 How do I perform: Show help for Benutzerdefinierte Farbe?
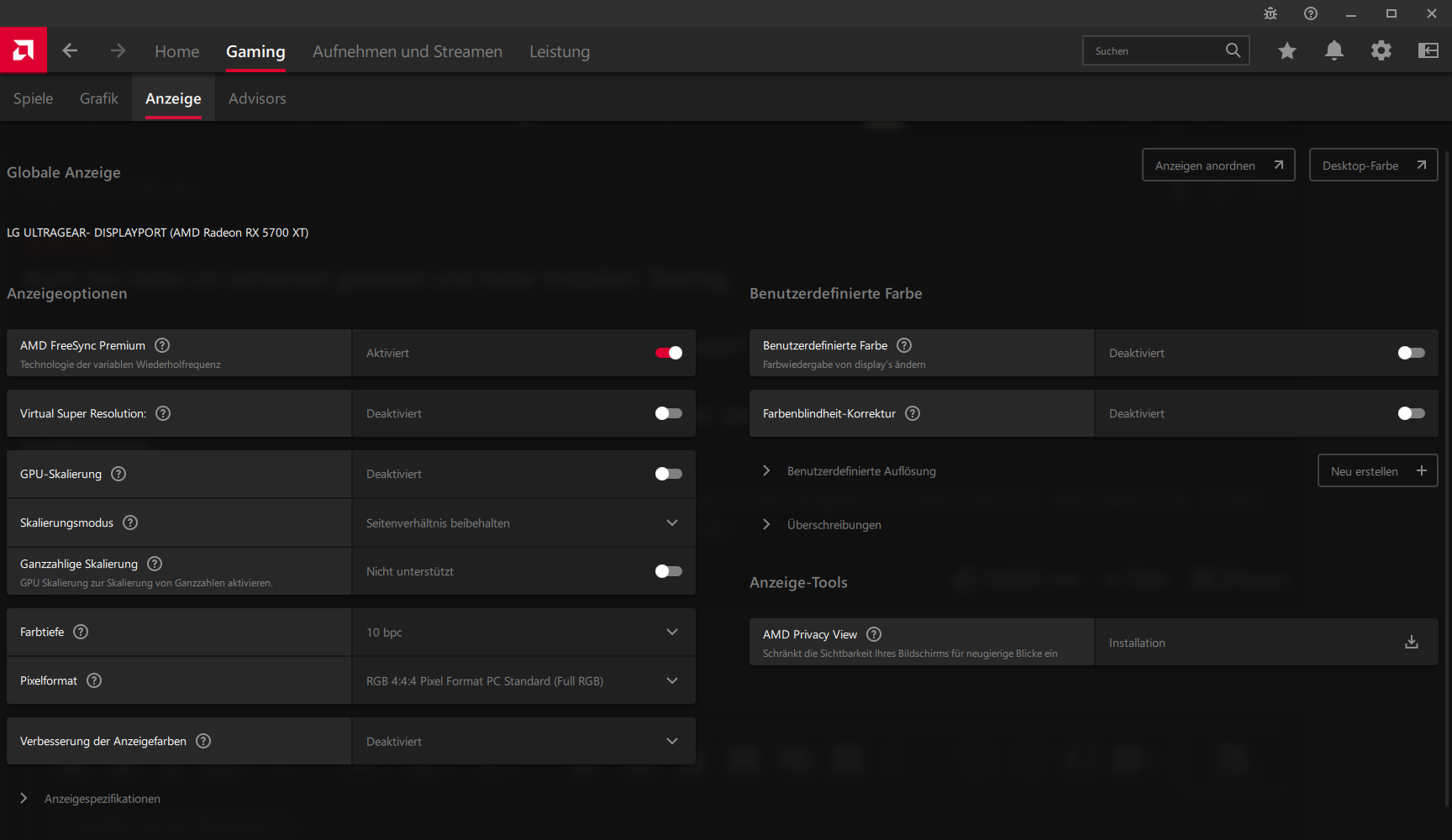[x=904, y=345]
